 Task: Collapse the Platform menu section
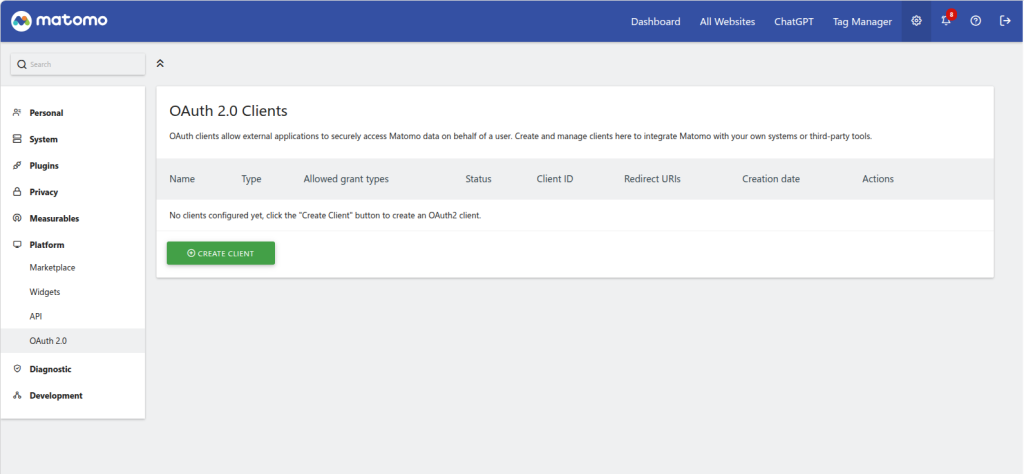[x=47, y=245]
